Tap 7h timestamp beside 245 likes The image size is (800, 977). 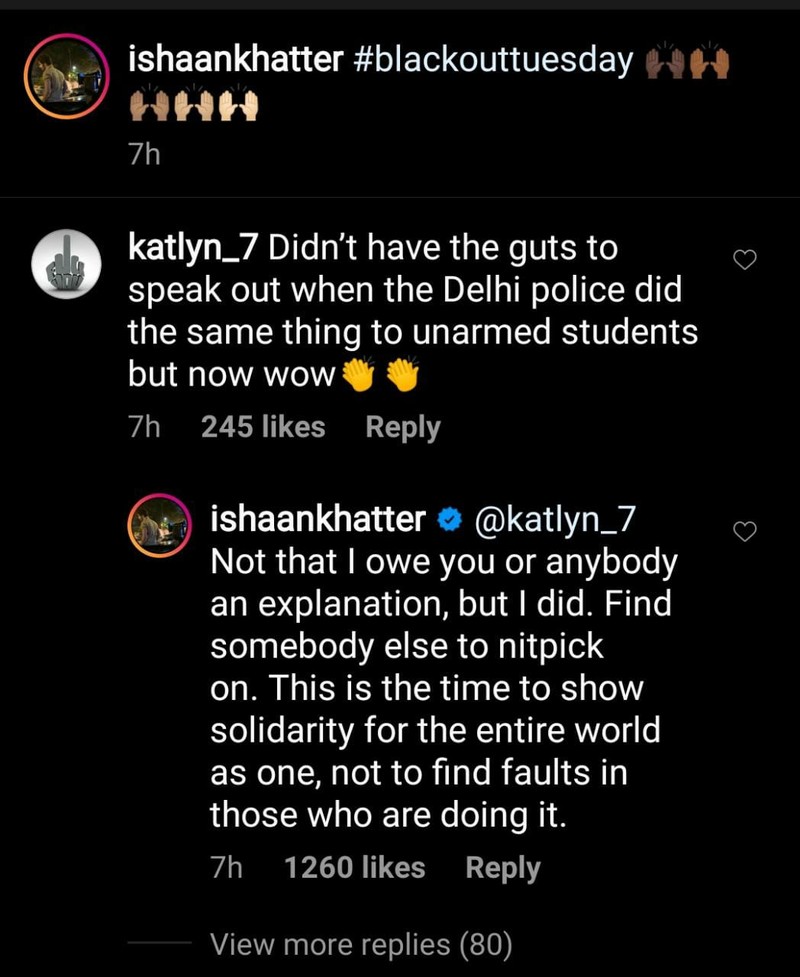coord(145,427)
